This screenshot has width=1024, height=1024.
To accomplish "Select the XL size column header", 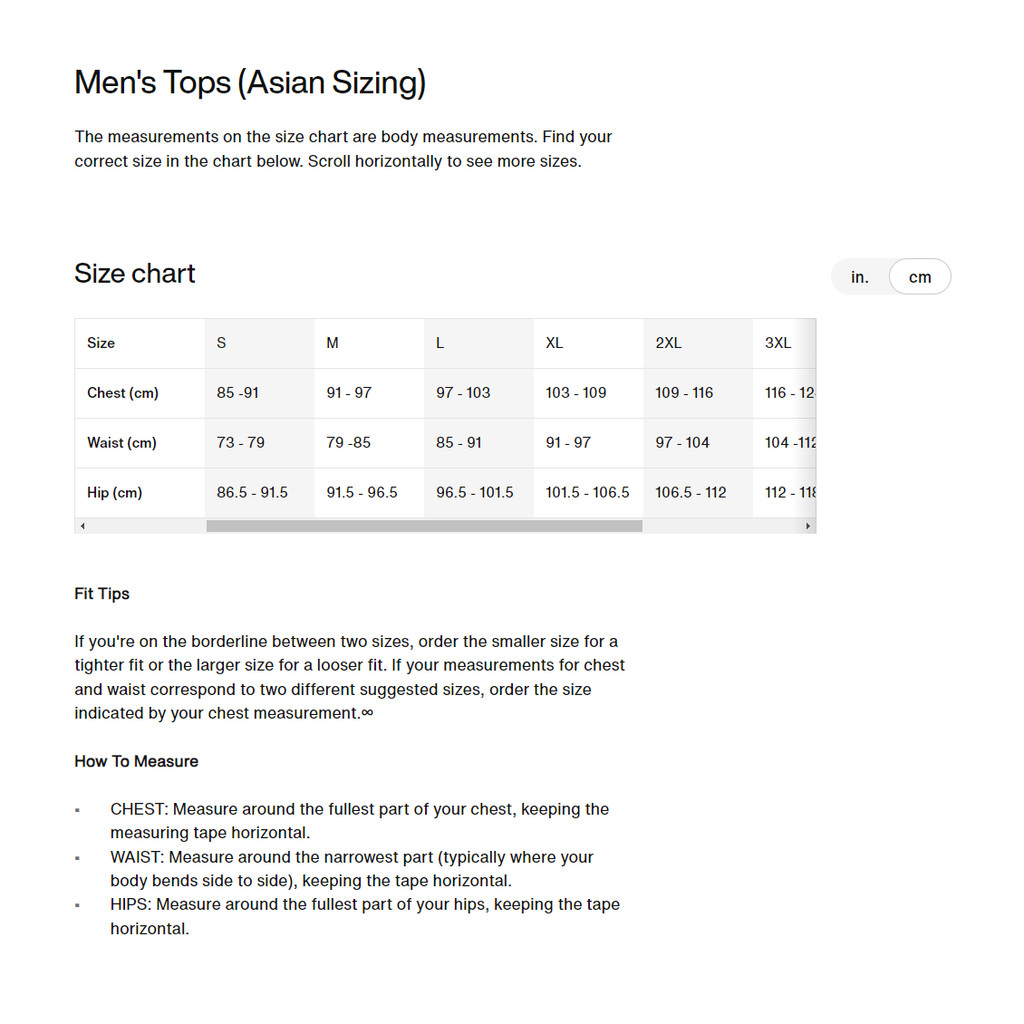I will (x=554, y=343).
